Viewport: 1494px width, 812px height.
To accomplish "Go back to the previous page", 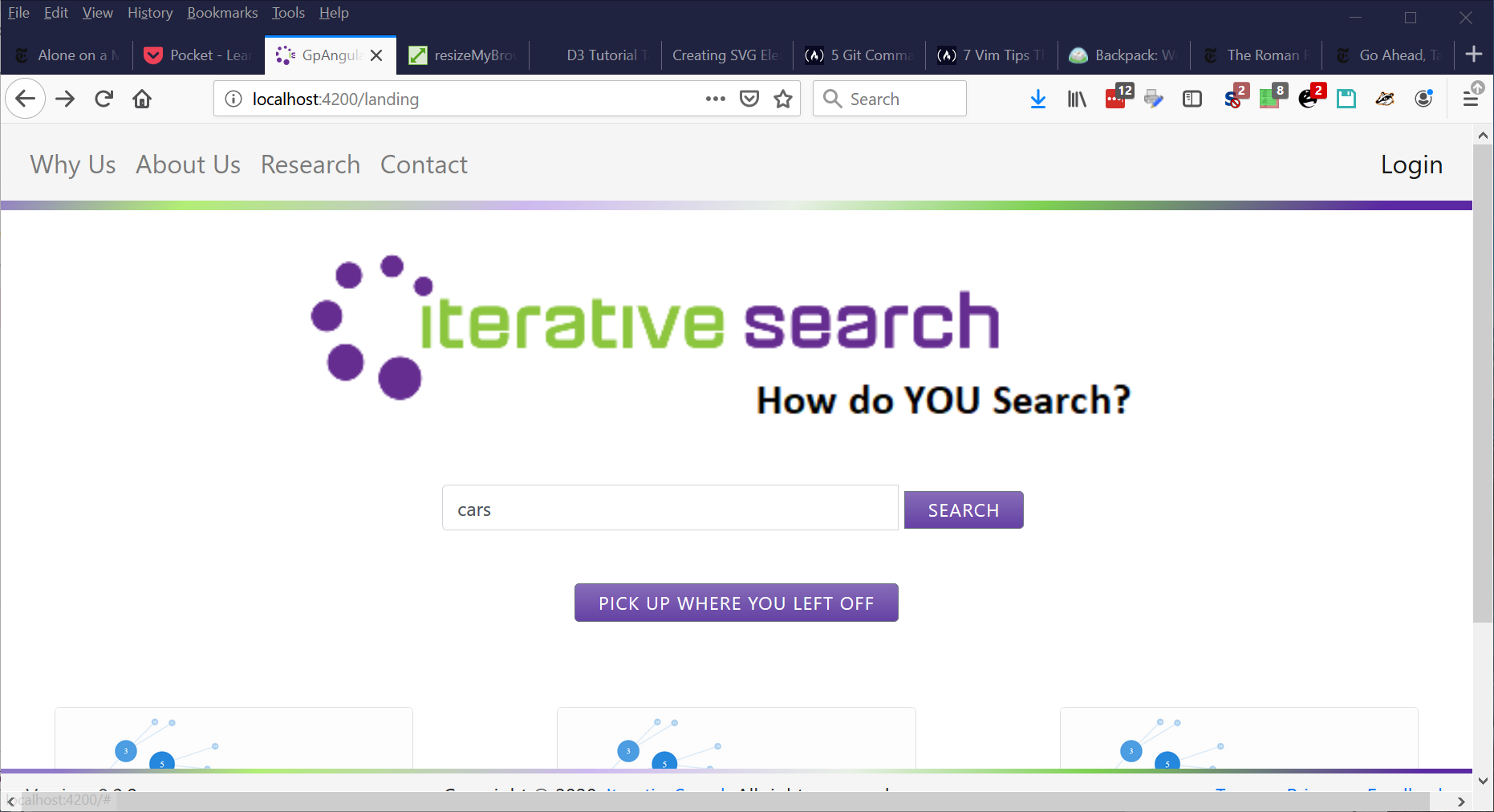I will tap(25, 99).
